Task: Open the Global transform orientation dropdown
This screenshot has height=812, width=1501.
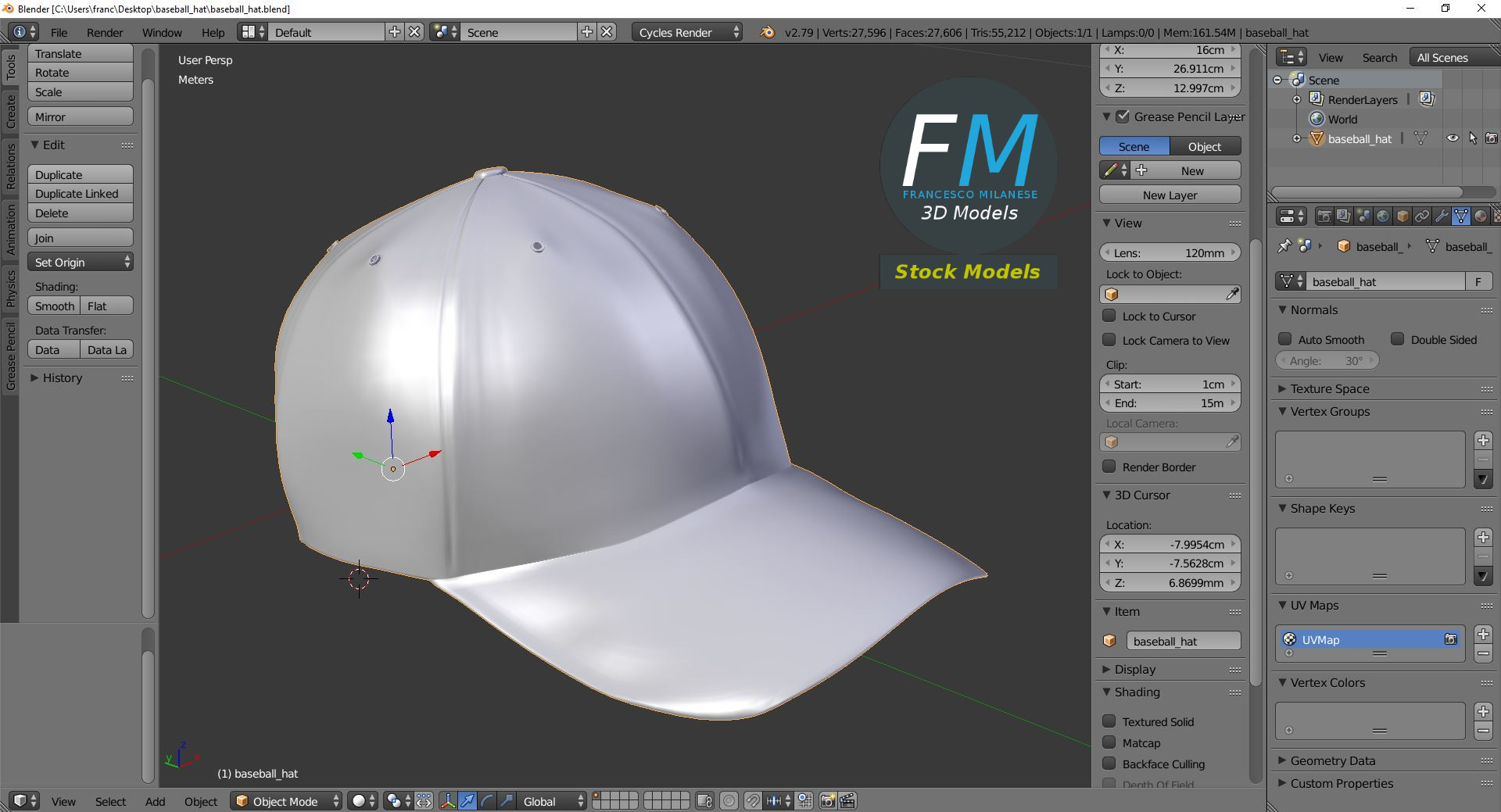Action: click(553, 801)
